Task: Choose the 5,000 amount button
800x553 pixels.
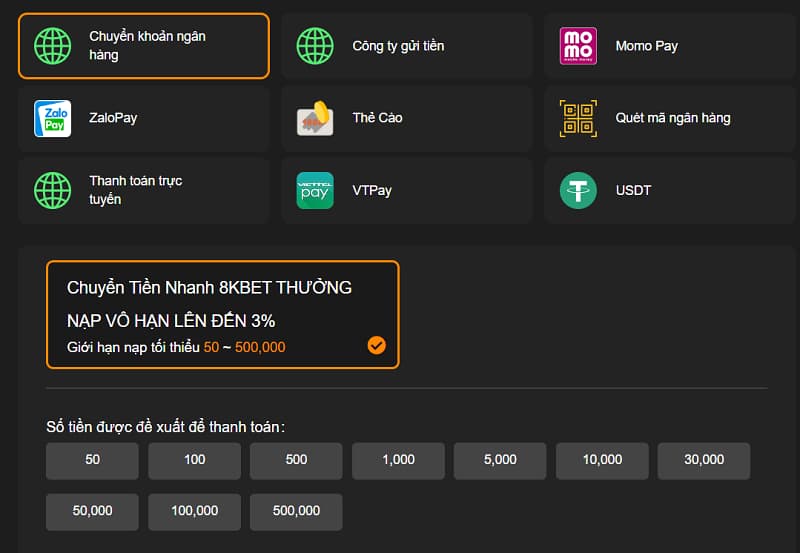Action: pos(500,460)
